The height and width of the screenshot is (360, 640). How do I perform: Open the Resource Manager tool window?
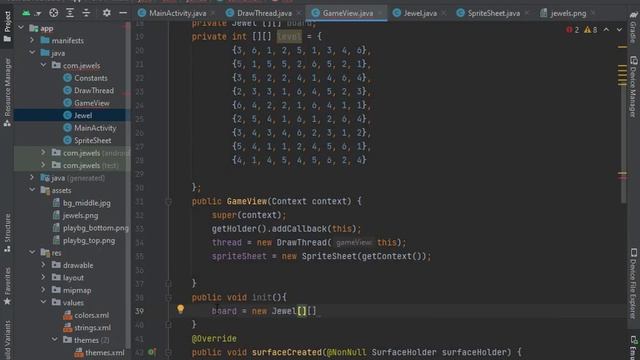pos(7,92)
